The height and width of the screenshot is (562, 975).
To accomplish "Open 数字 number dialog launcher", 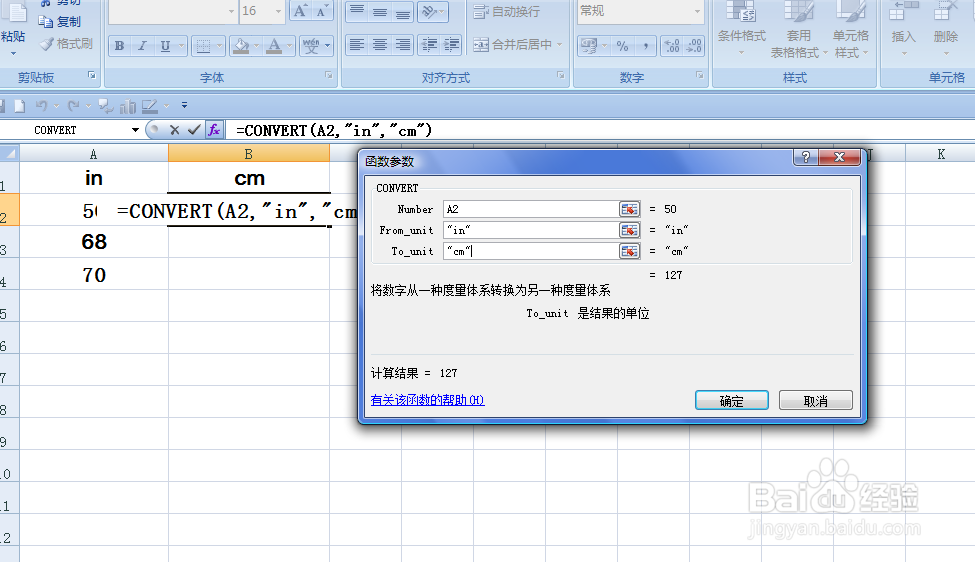I will [x=700, y=76].
